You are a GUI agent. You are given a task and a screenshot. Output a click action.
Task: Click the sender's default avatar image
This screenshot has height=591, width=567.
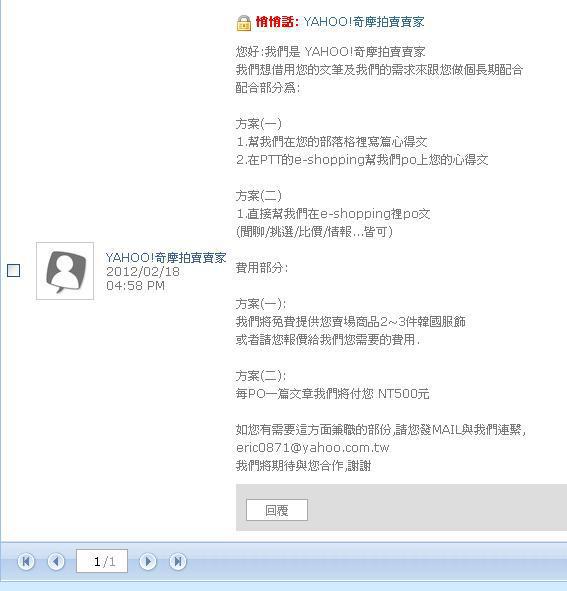65,271
